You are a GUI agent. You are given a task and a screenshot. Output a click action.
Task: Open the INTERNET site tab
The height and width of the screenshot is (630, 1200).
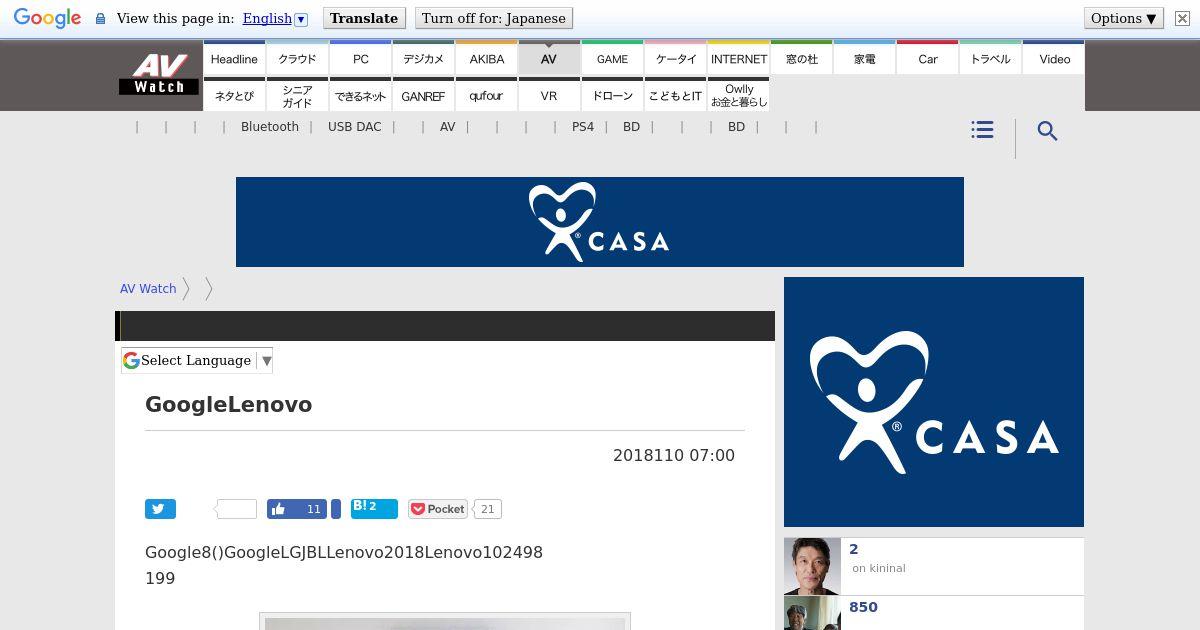(738, 59)
